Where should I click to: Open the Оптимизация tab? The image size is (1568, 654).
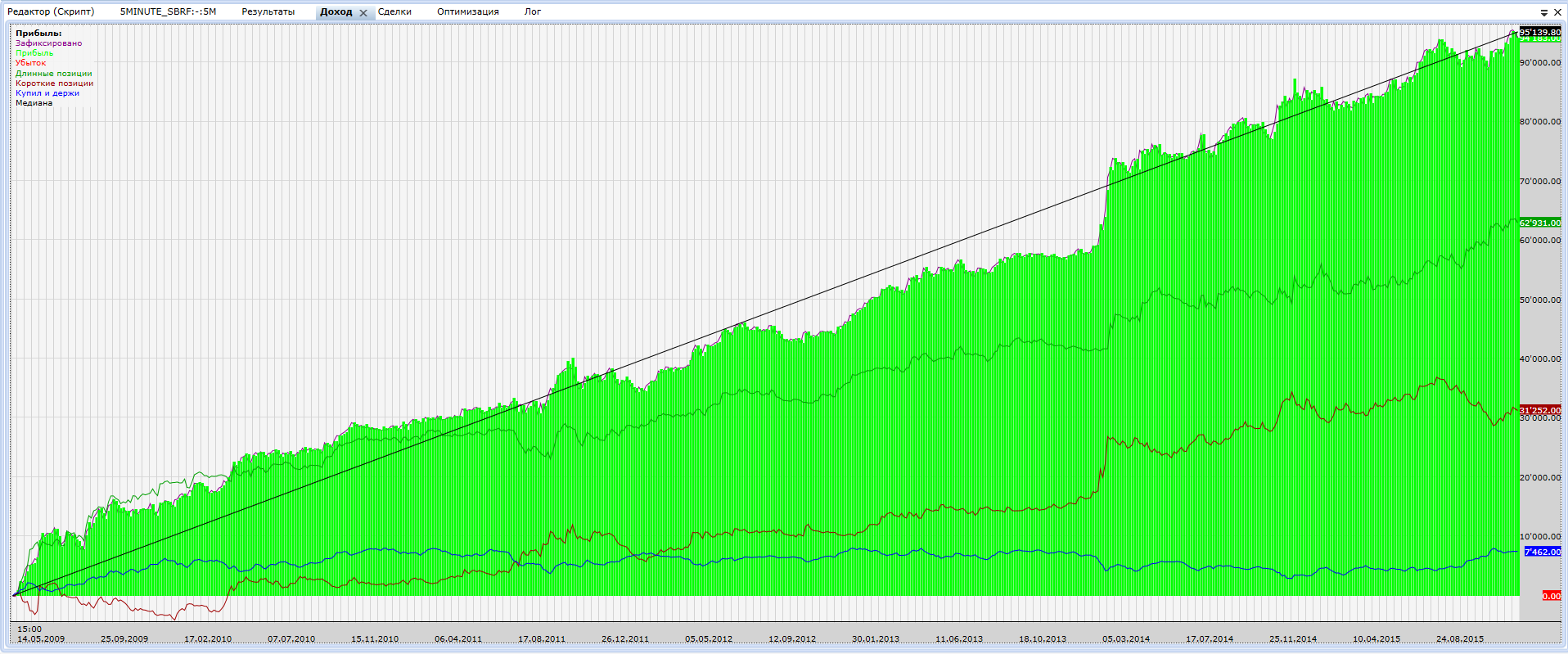(467, 11)
